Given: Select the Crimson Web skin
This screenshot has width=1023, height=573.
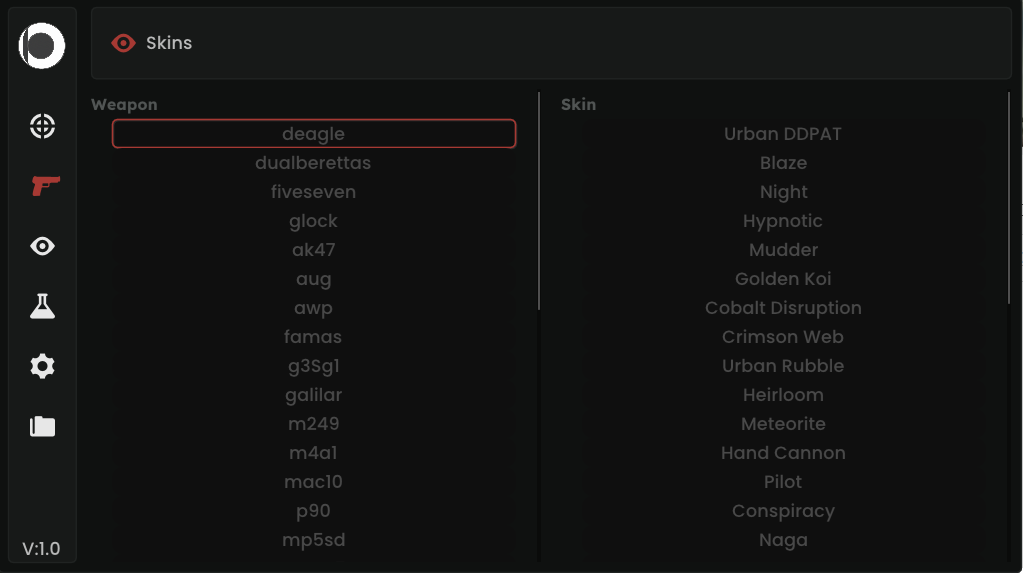Looking at the screenshot, I should tap(783, 337).
